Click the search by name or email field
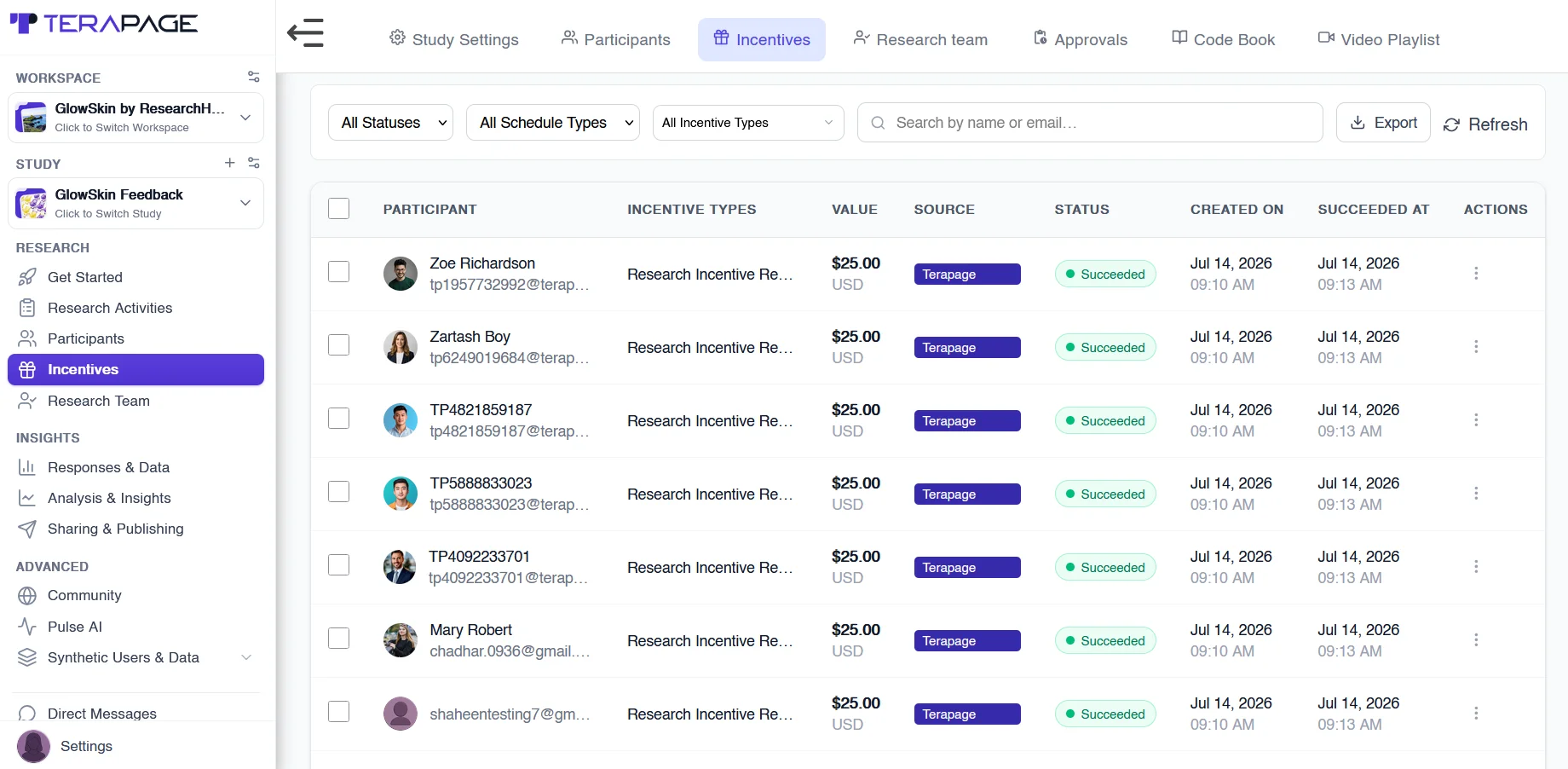 (1090, 123)
